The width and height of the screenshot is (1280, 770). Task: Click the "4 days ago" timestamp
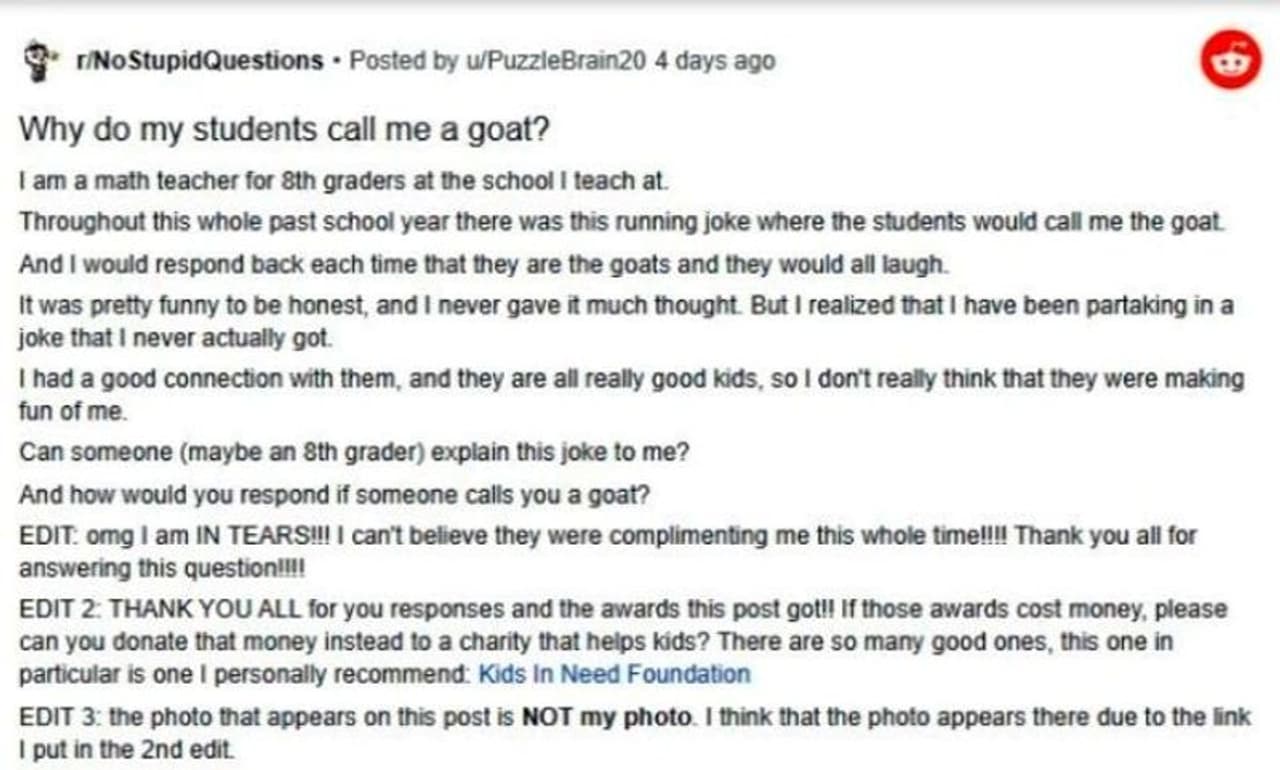point(714,61)
